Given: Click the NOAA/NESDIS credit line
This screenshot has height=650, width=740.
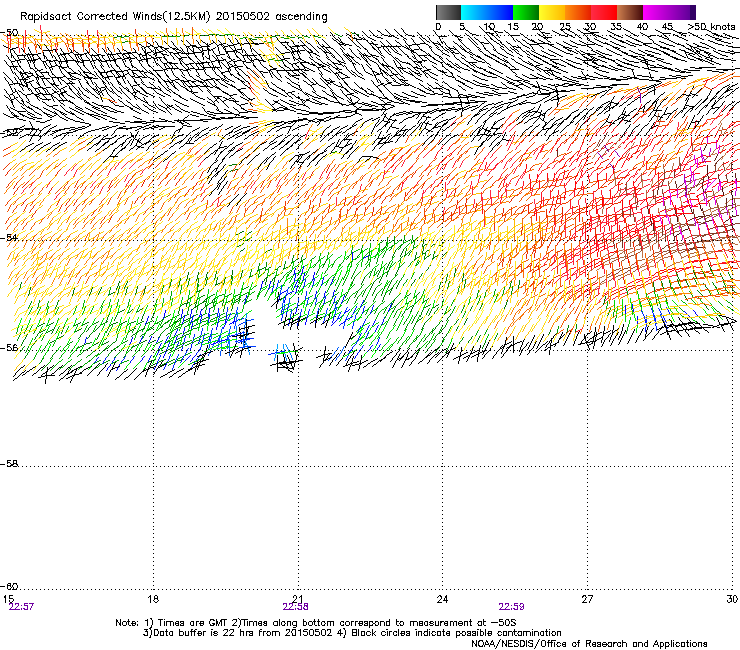Looking at the screenshot, I should [x=589, y=644].
